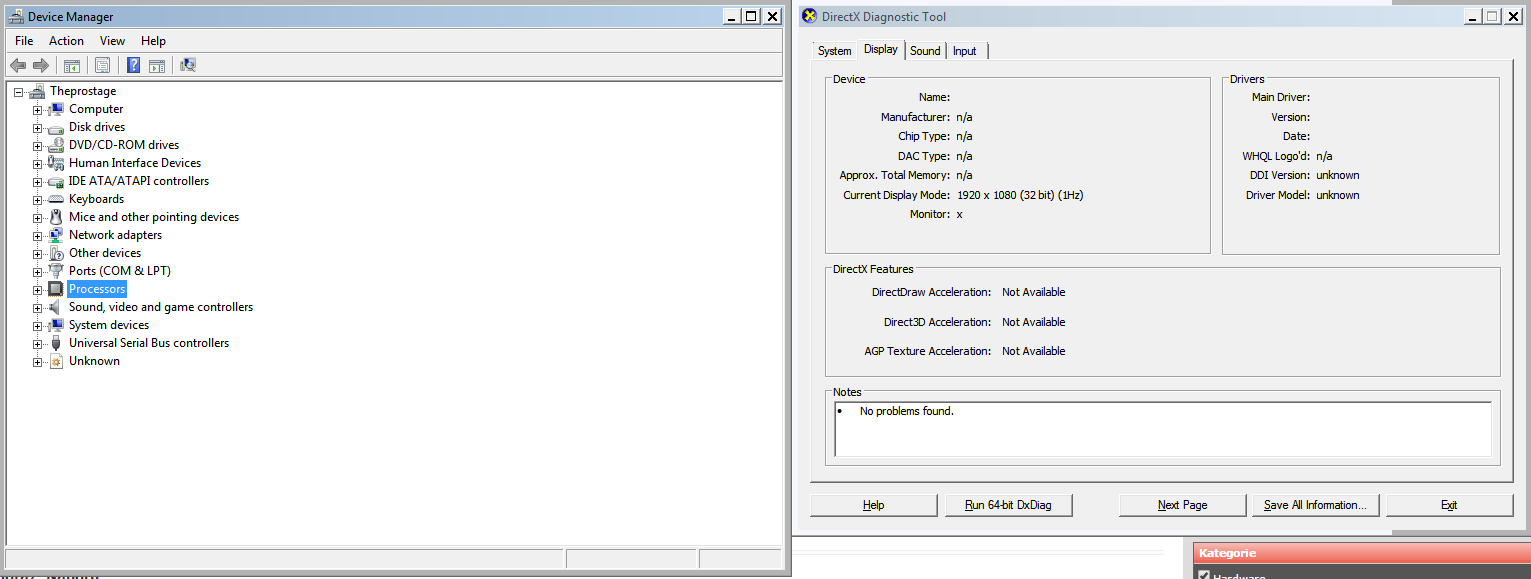
Task: Expand the Computer node
Action: 37,110
